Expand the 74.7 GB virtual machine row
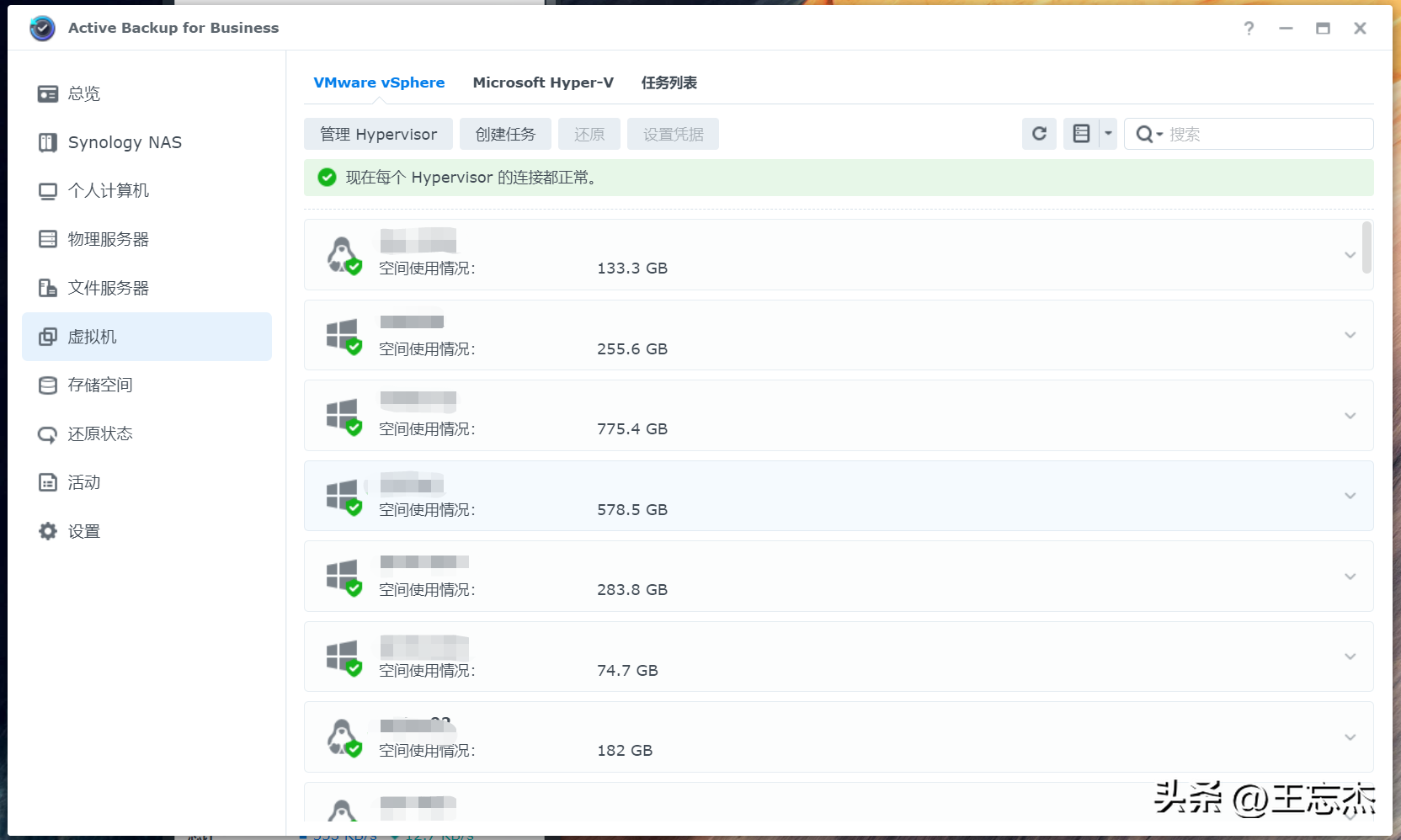This screenshot has height=840, width=1401. pos(1350,657)
